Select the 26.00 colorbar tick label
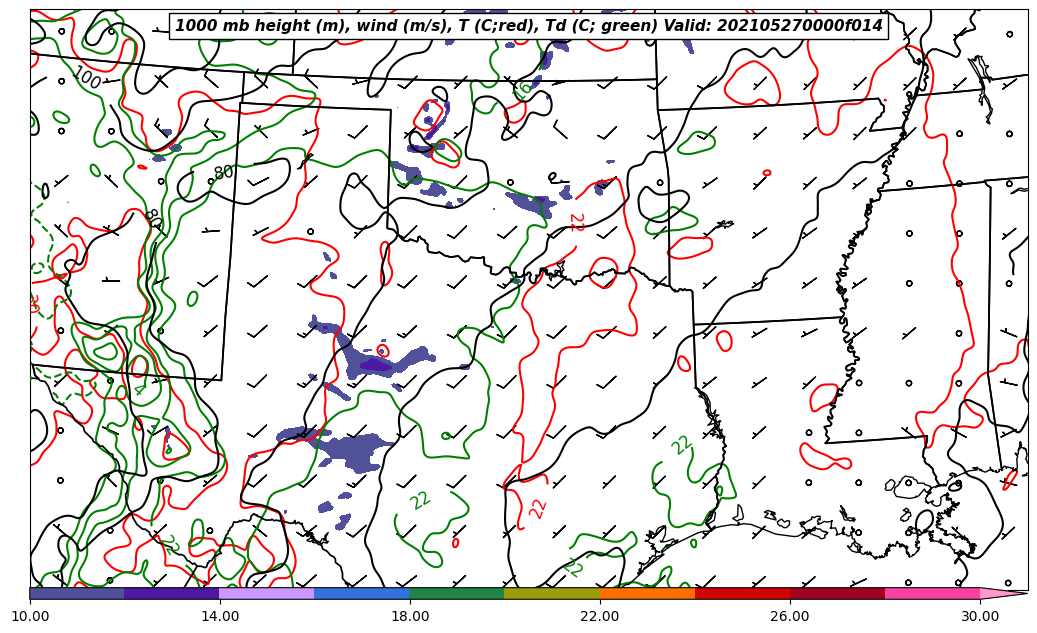The image size is (1037, 633). [790, 616]
